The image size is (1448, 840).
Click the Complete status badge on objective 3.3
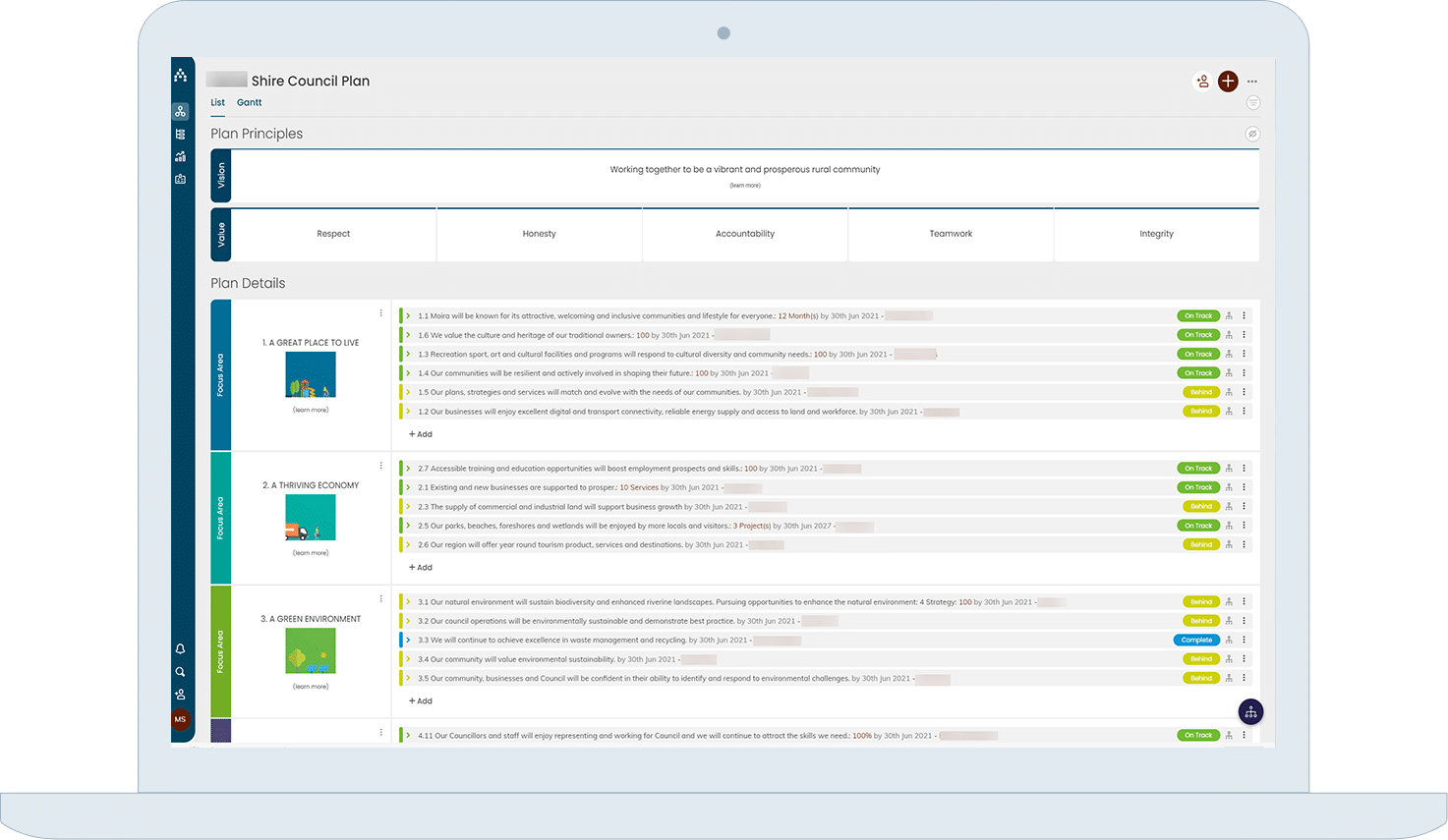click(x=1196, y=640)
